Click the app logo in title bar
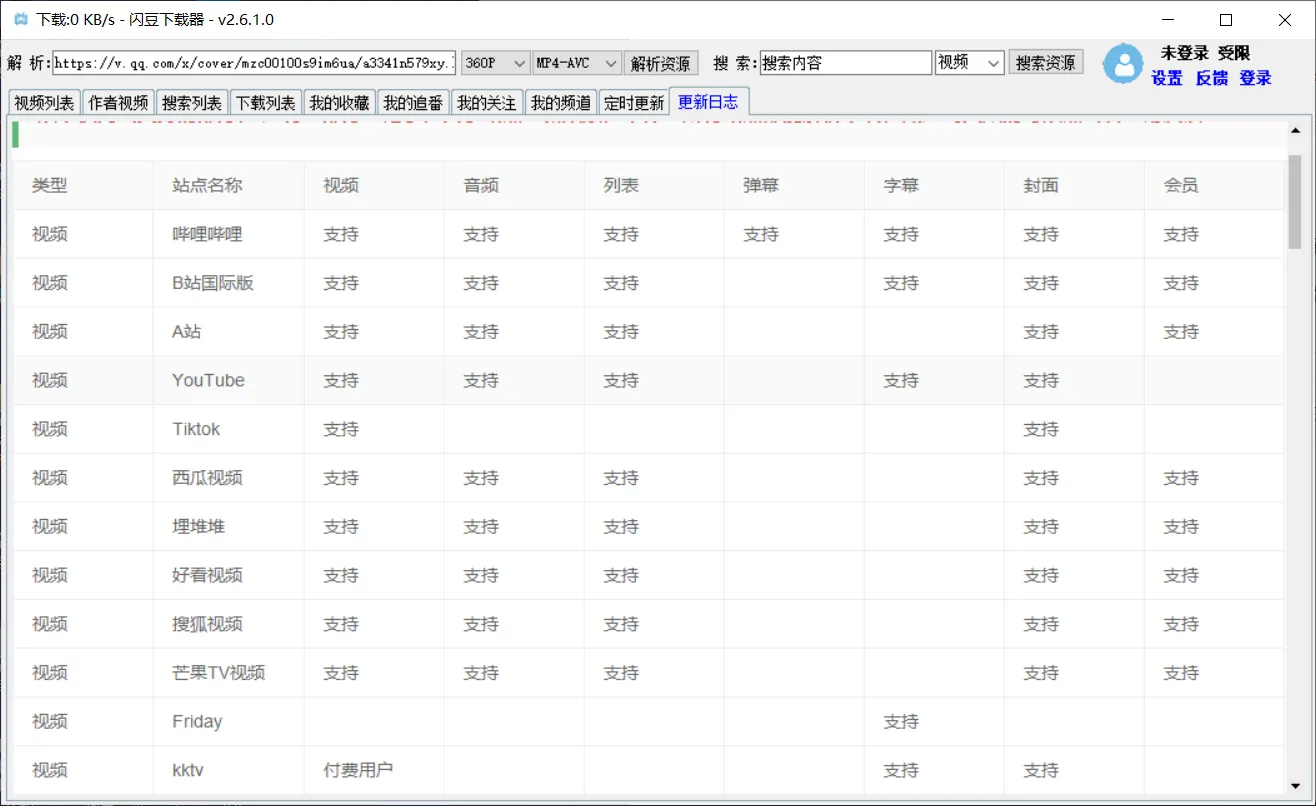The image size is (1316, 806). tap(20, 20)
